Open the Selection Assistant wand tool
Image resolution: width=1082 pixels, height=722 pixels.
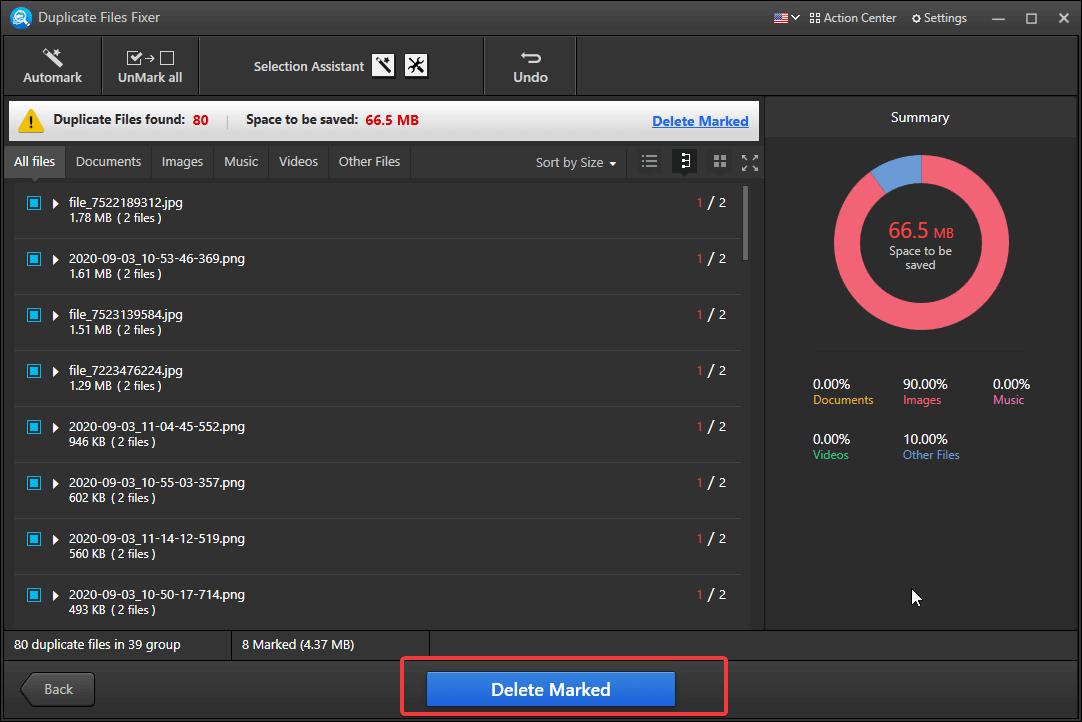pyautogui.click(x=383, y=66)
